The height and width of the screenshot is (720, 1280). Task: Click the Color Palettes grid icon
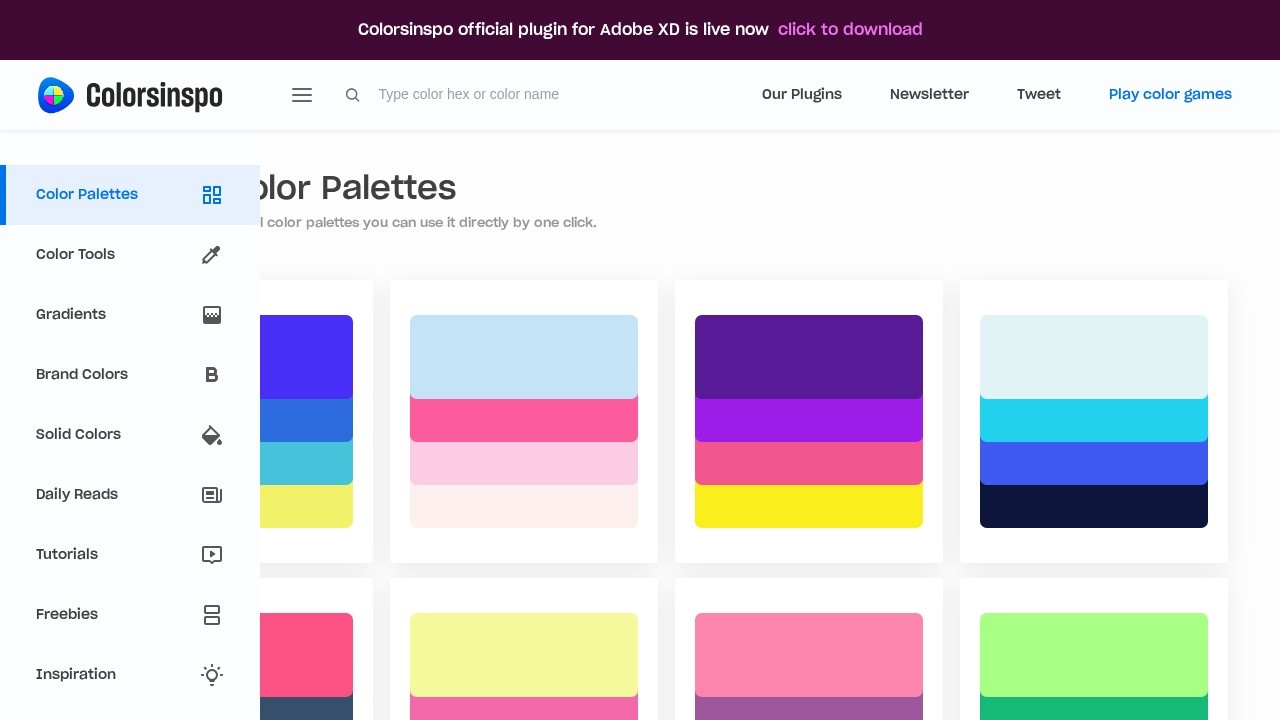[x=212, y=195]
